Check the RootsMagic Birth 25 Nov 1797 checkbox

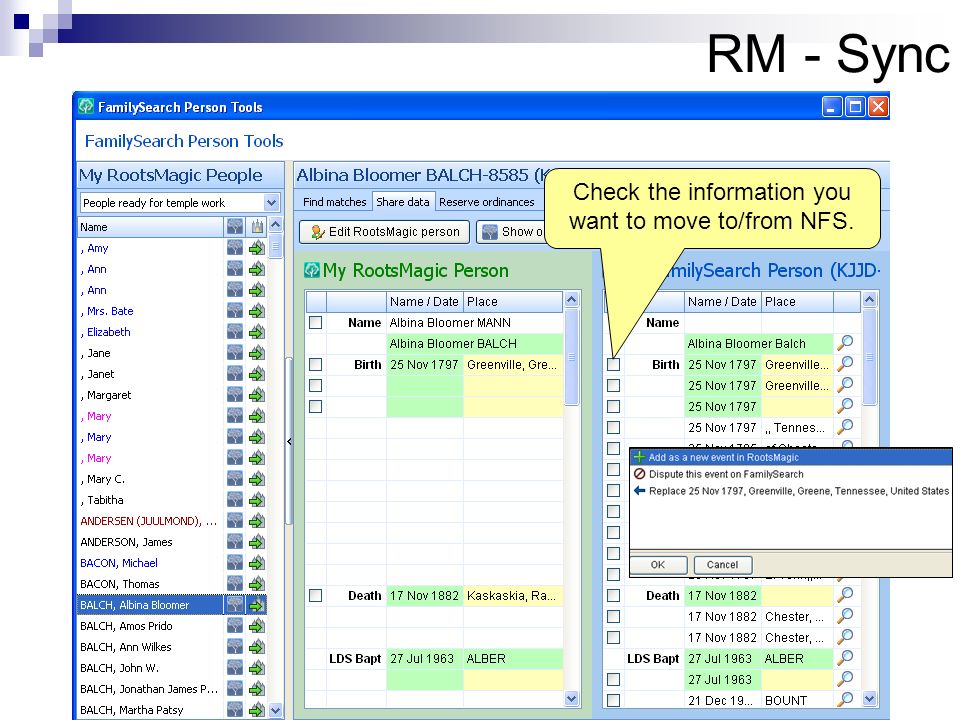pyautogui.click(x=315, y=365)
